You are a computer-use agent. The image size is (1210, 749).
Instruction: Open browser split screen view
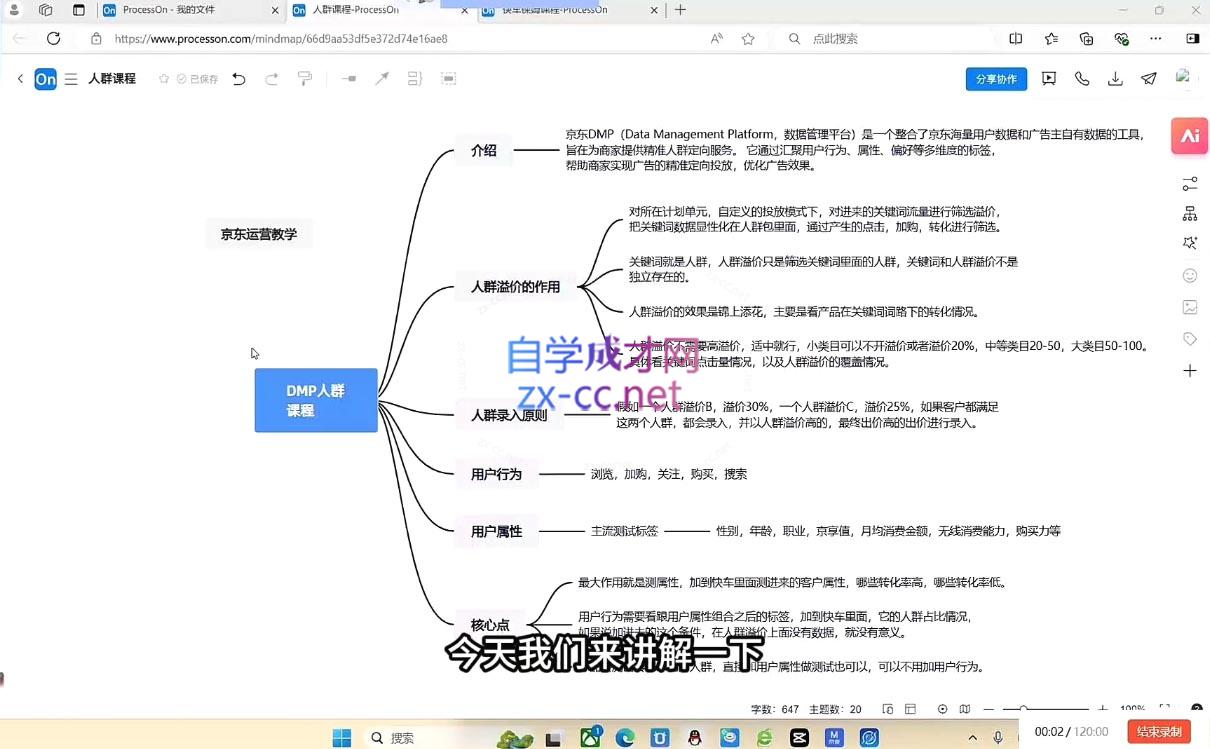click(x=1016, y=39)
